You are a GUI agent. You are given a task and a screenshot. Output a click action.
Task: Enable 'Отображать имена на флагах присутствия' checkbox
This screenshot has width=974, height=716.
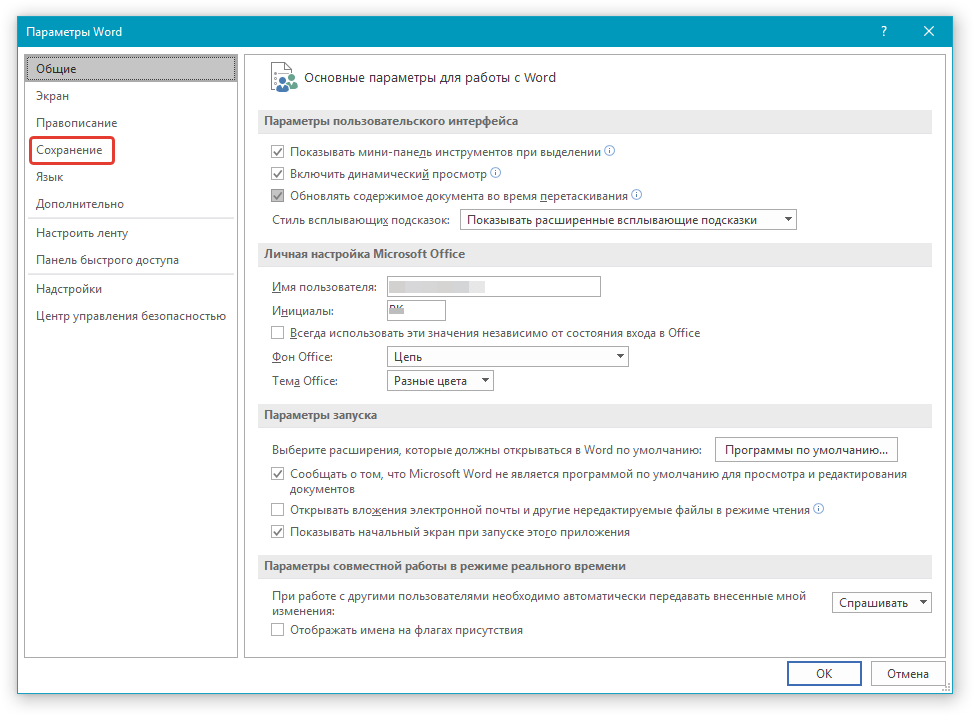(278, 630)
